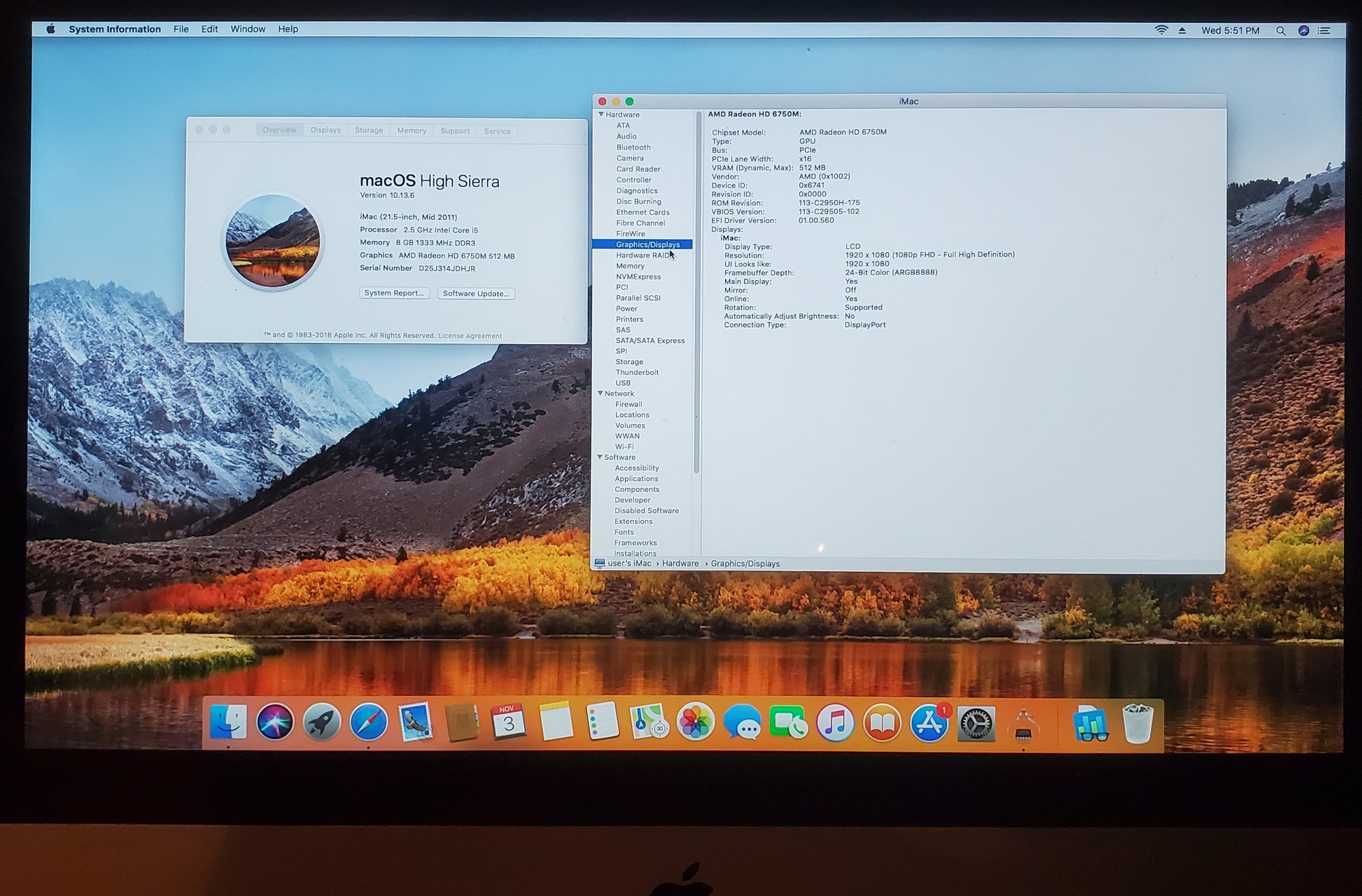Open FaceTime icon in Dock
The height and width of the screenshot is (896, 1362).
pos(789,722)
